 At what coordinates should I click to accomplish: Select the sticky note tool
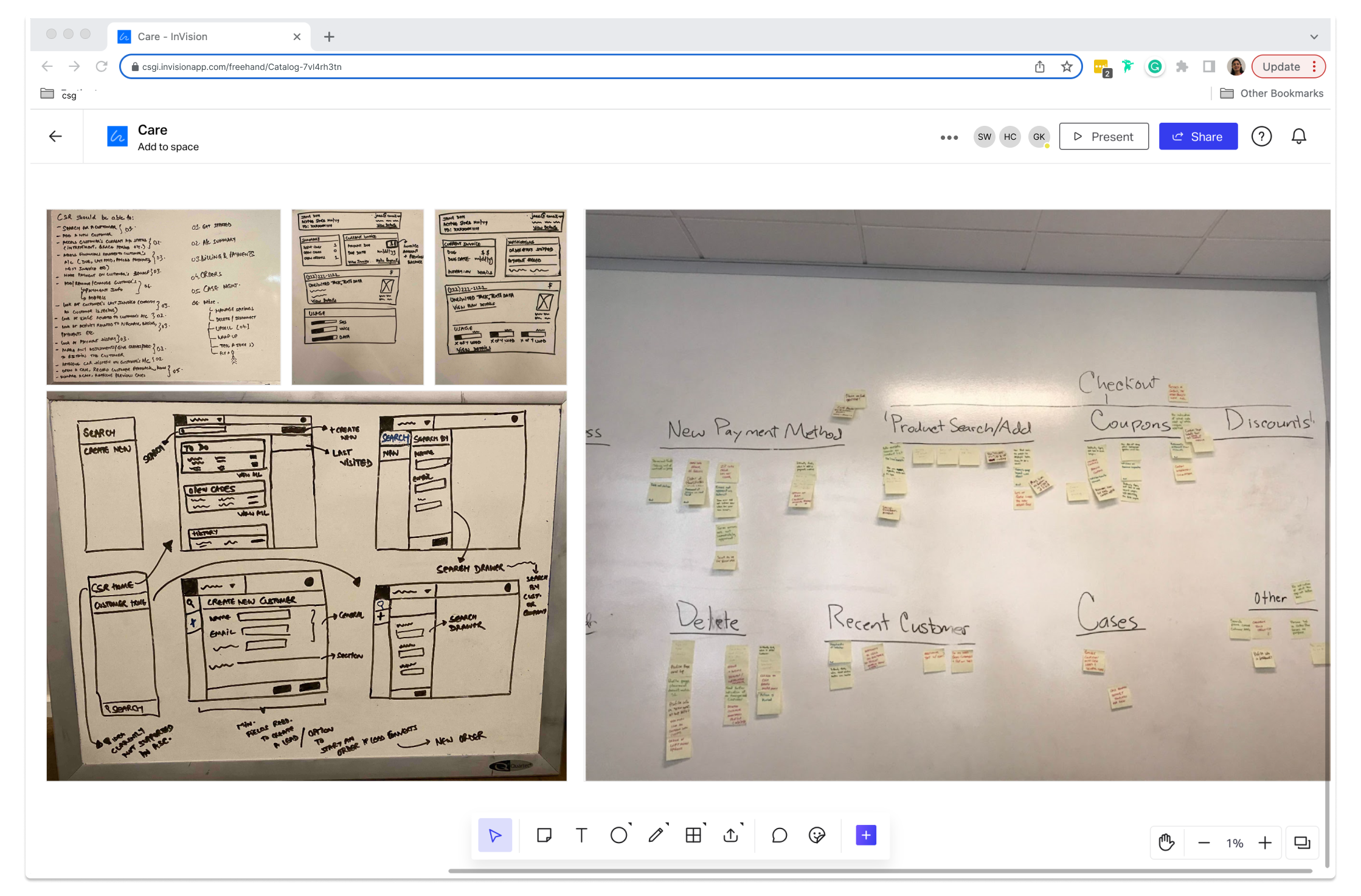pos(544,835)
